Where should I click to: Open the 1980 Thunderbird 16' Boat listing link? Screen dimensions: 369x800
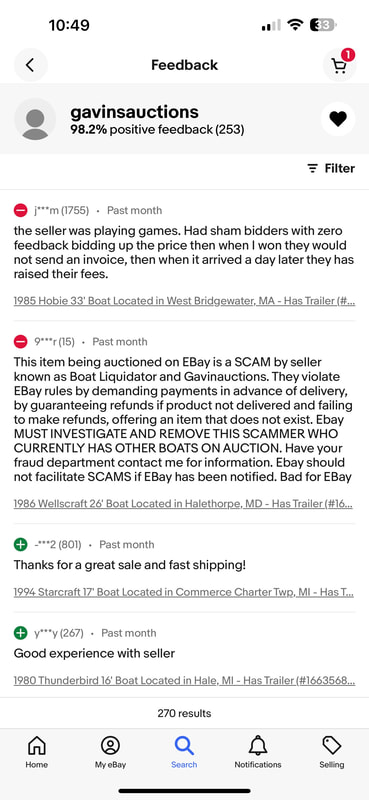click(x=184, y=681)
